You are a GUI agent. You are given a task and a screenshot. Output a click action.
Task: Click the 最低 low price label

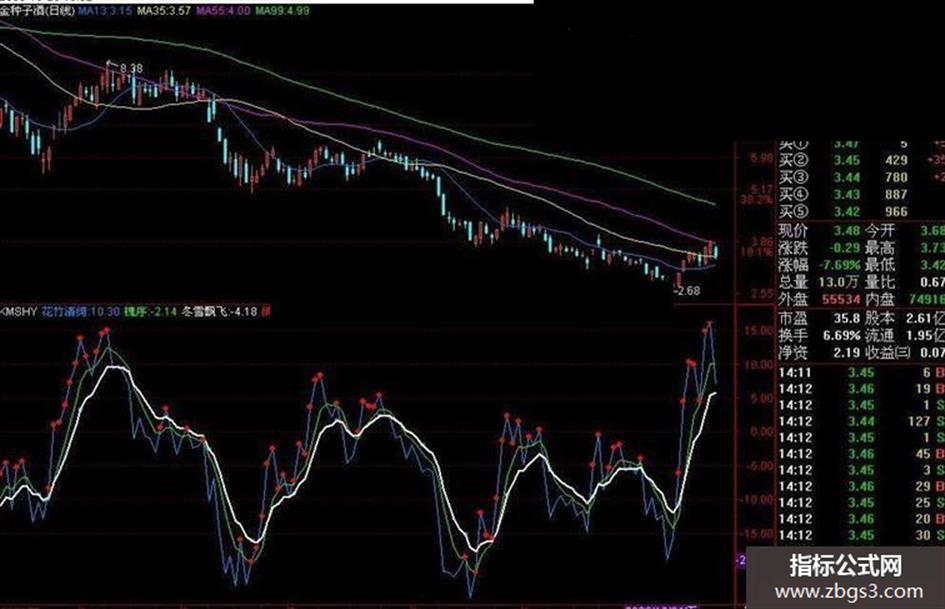tap(880, 265)
